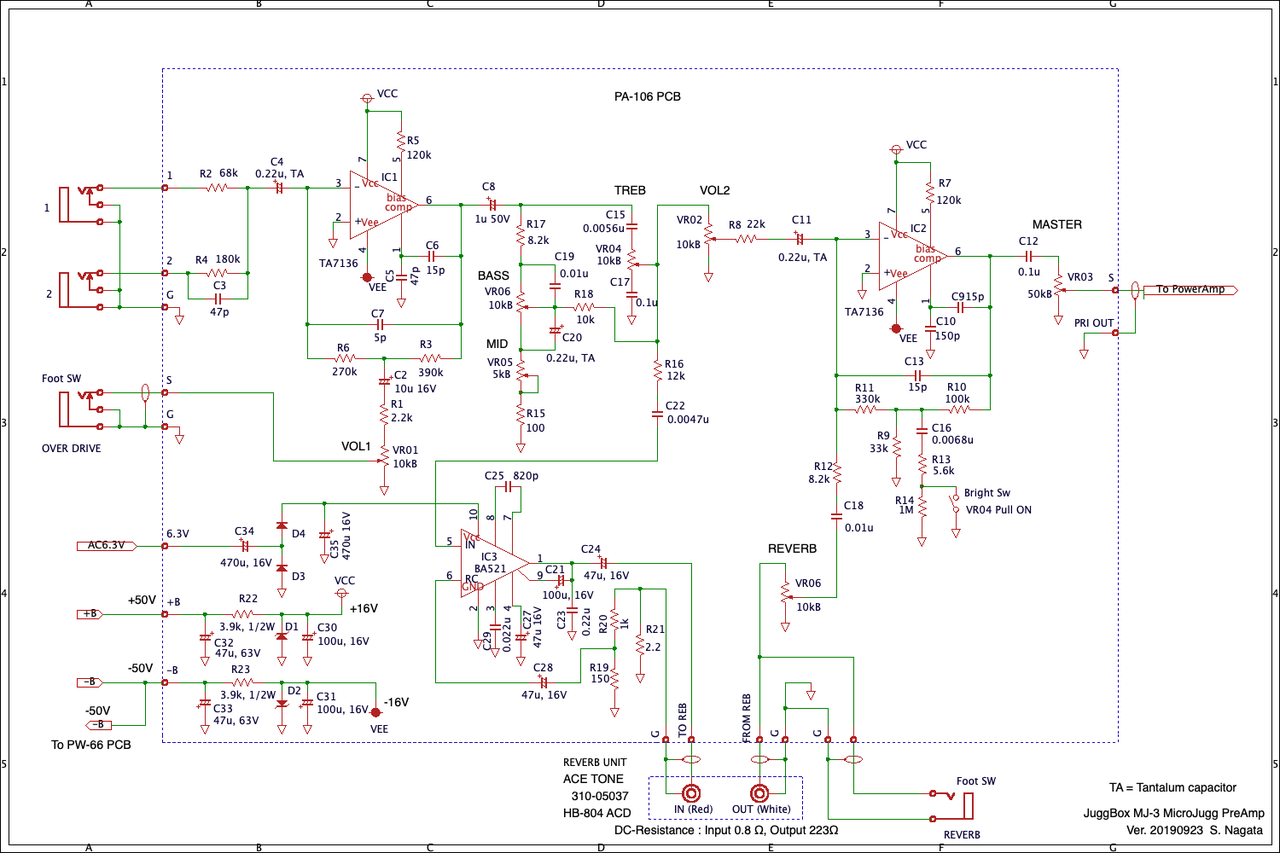Select the R11 330k resistor label

pyautogui.click(x=866, y=393)
